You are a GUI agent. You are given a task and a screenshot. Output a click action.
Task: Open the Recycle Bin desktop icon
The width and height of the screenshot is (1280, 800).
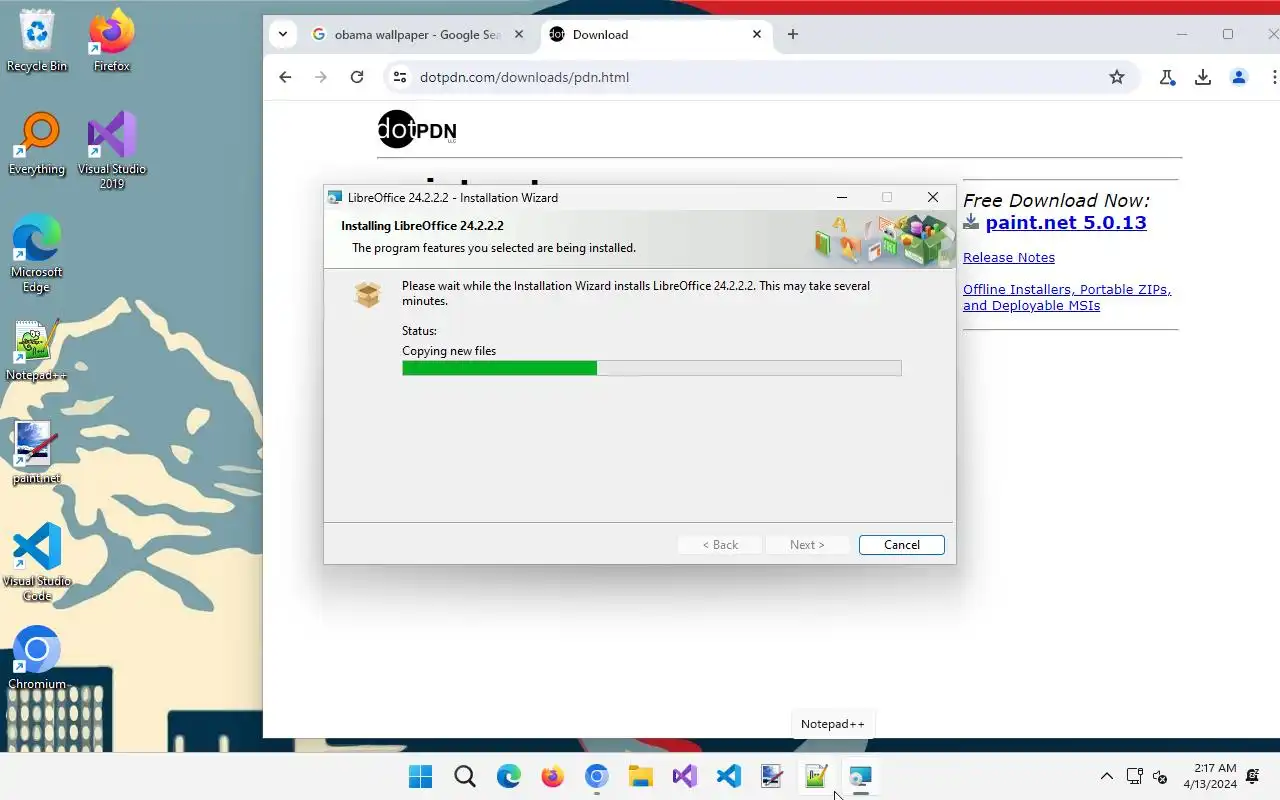(37, 40)
